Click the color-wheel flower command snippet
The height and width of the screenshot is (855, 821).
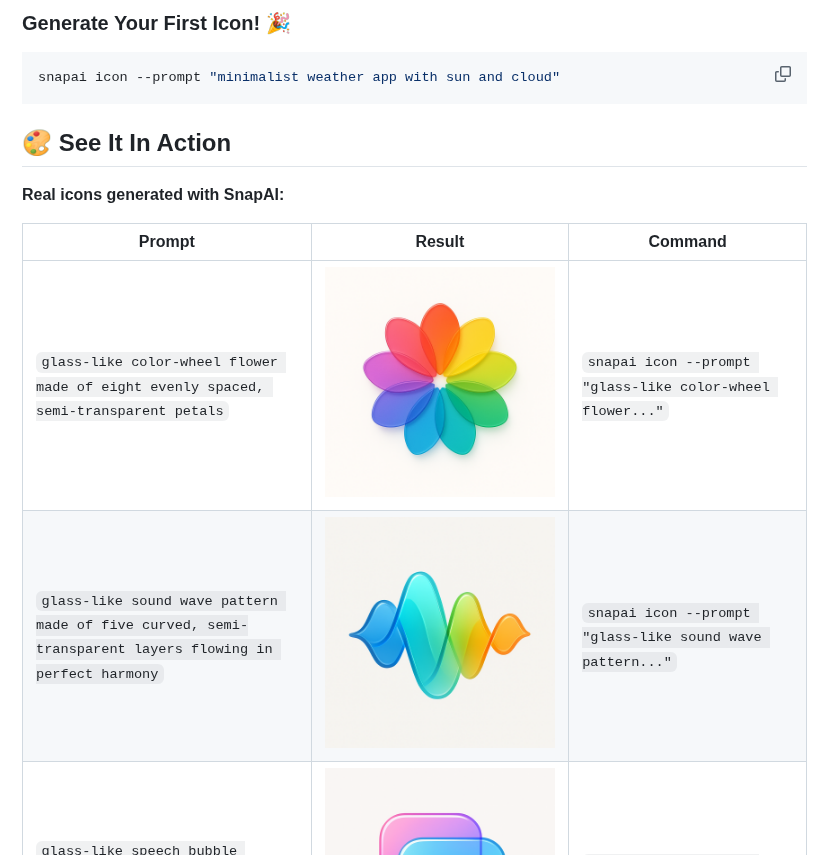679,387
